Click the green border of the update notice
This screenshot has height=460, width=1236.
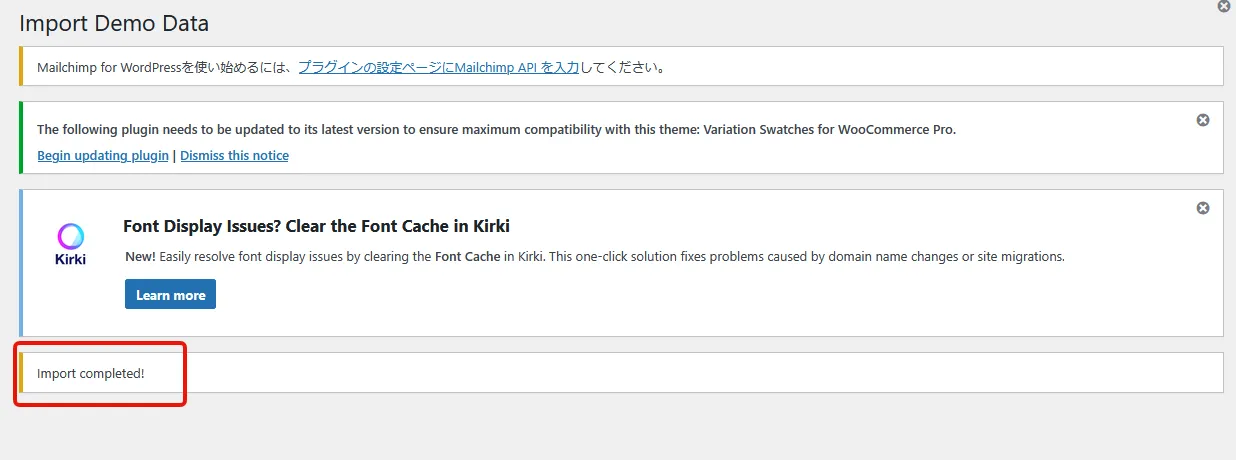[x=21, y=137]
